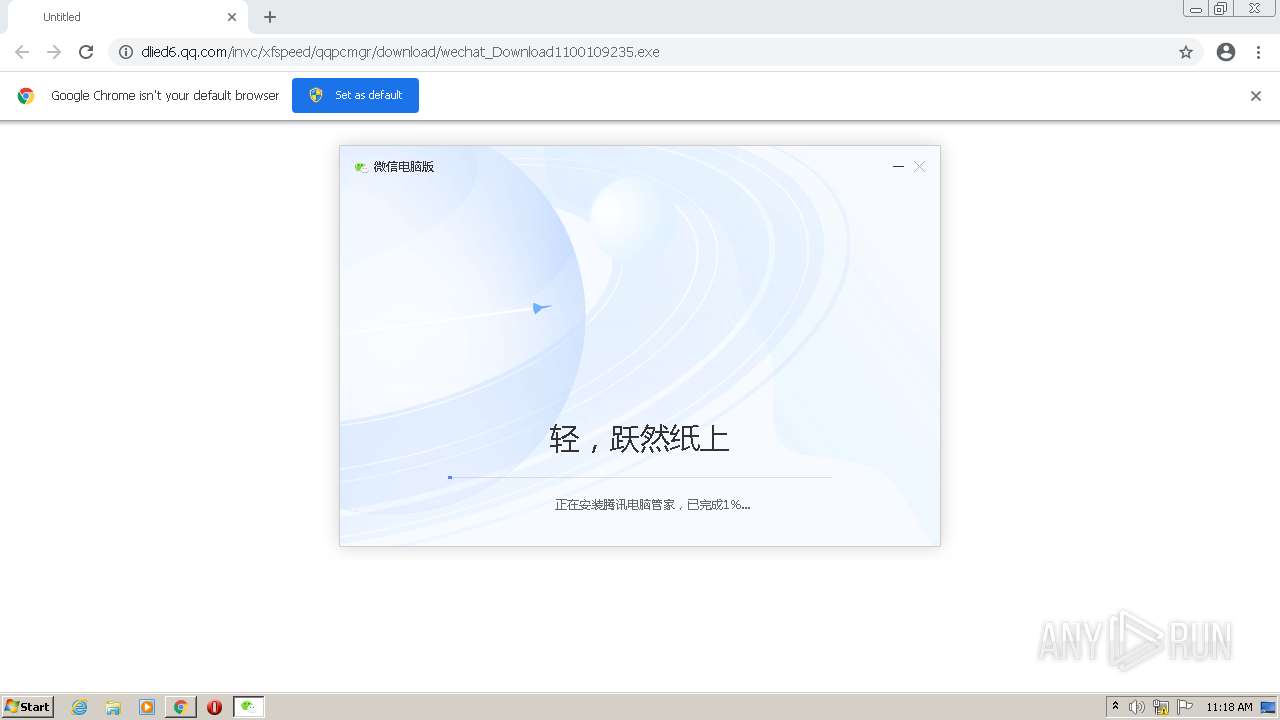
Task: Dismiss the default browser notification bar
Action: pyautogui.click(x=1256, y=96)
